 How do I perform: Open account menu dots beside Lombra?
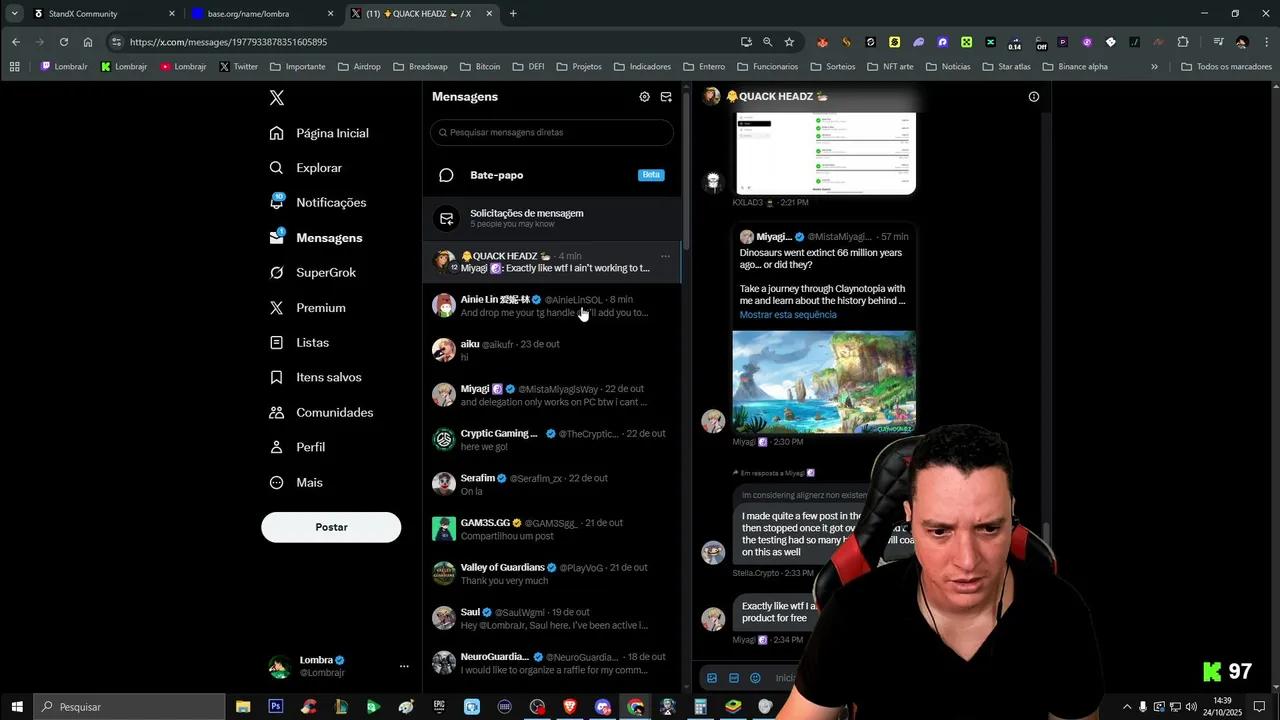point(404,666)
